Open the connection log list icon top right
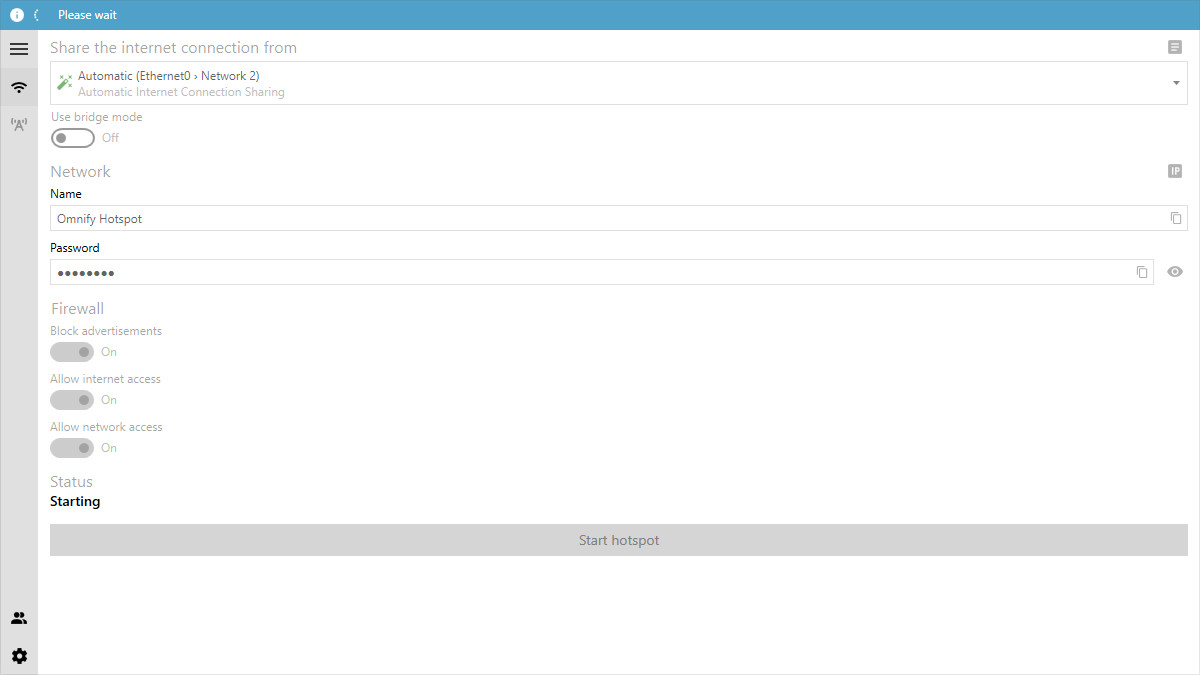 [x=1174, y=47]
